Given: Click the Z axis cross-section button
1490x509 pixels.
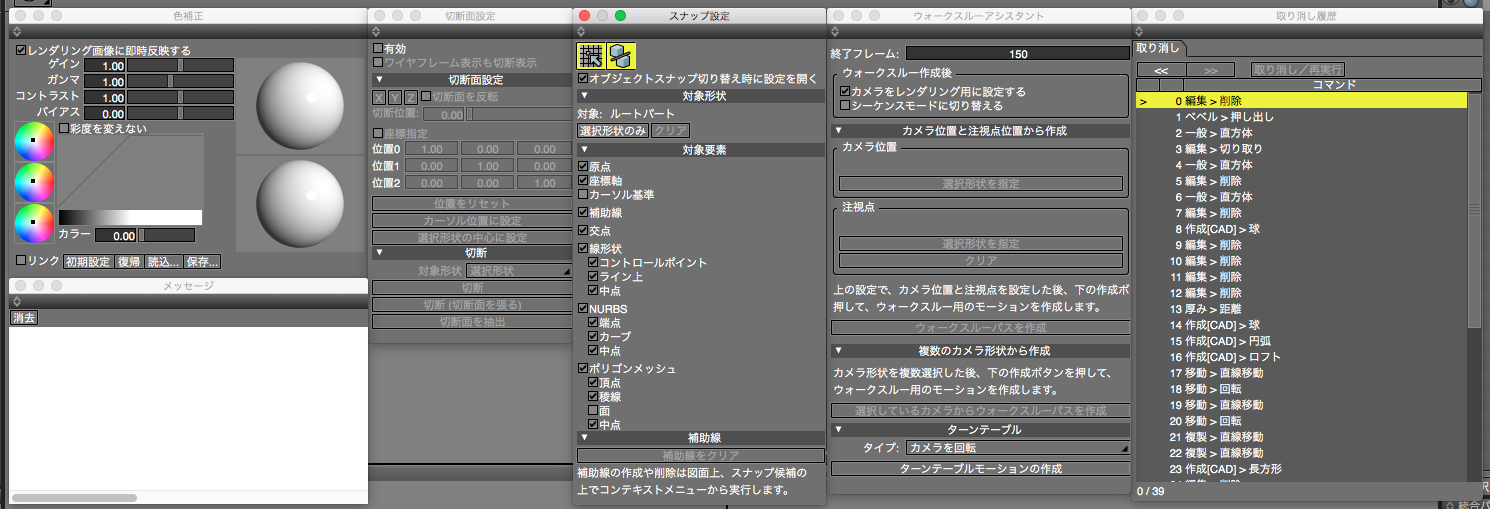Looking at the screenshot, I should pyautogui.click(x=410, y=97).
